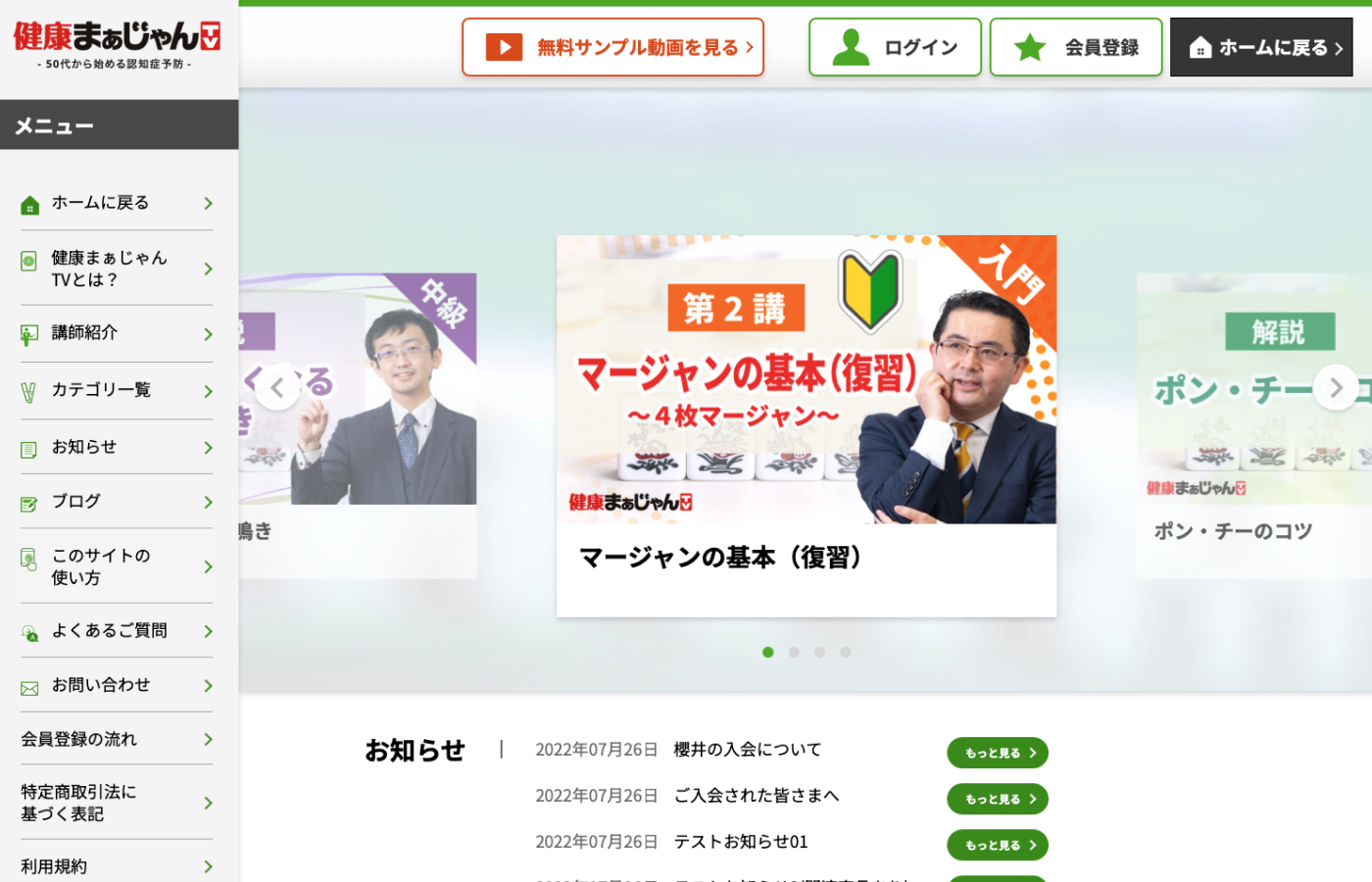Select the お問い合わせ envelope icon

[x=27, y=685]
